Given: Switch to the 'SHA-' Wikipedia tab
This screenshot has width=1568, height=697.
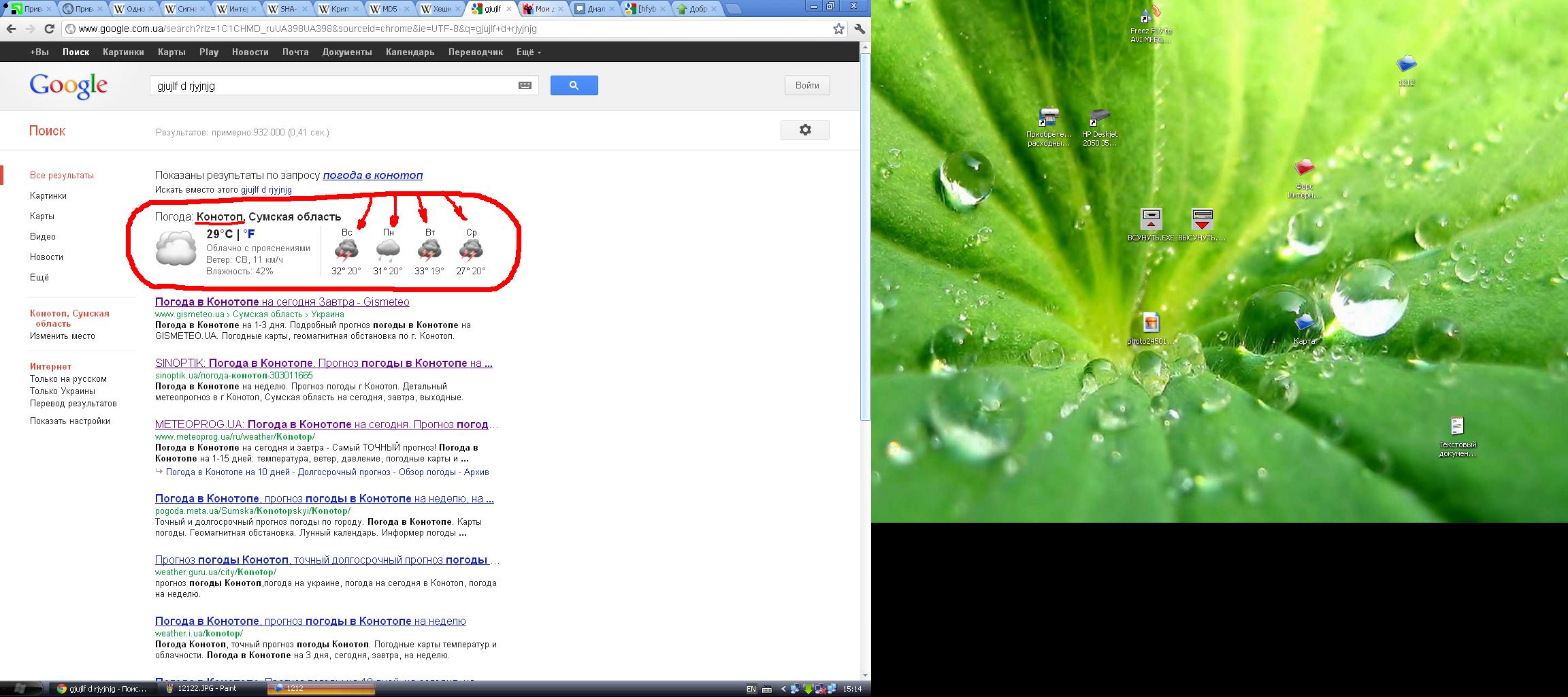Looking at the screenshot, I should (288, 9).
